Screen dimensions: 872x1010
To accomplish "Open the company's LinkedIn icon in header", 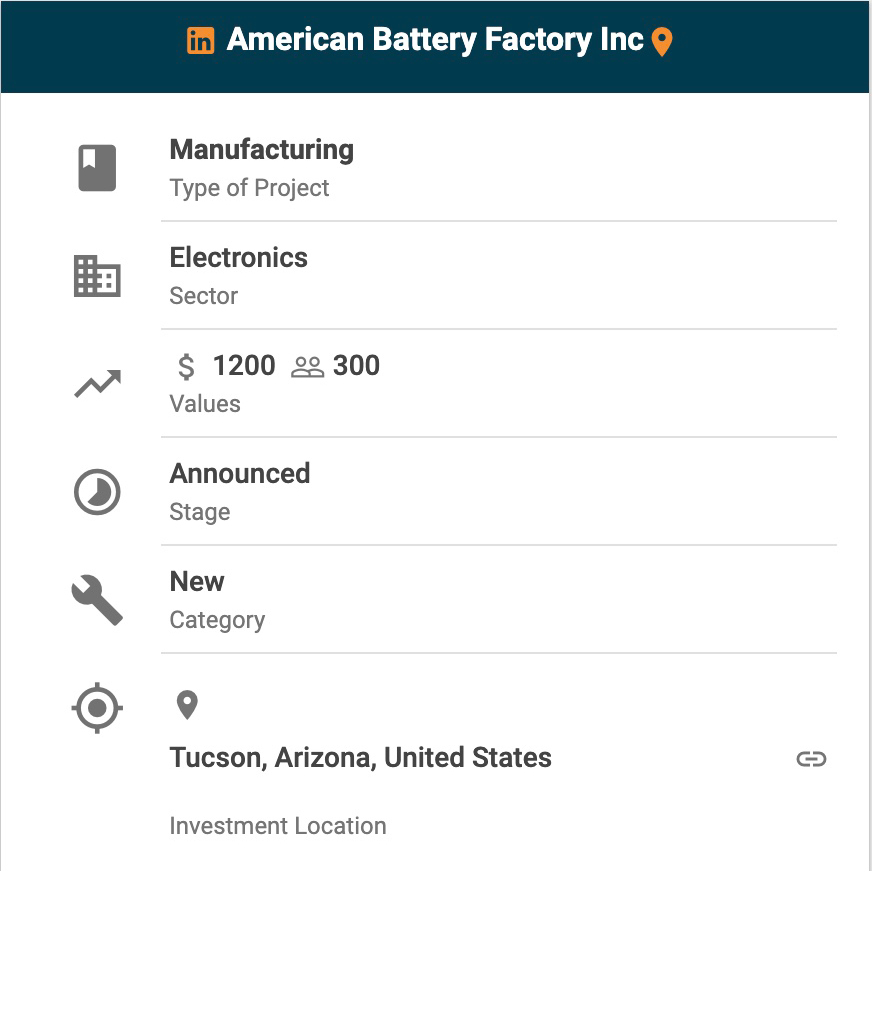I will pyautogui.click(x=201, y=41).
